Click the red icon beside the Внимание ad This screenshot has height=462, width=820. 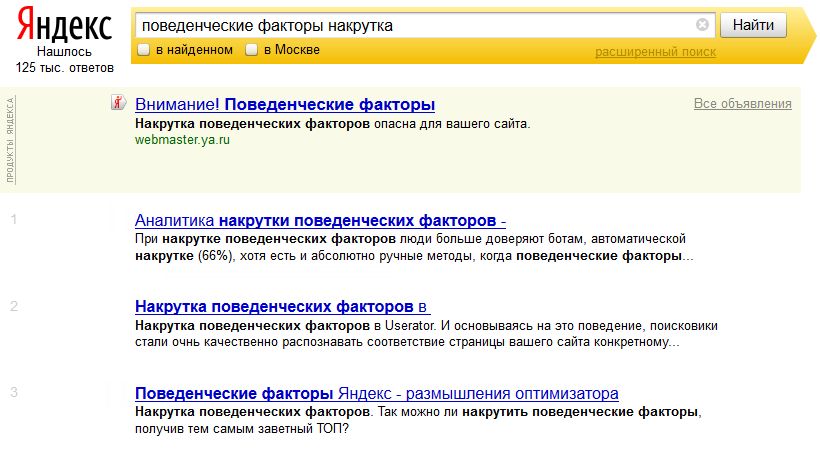click(119, 102)
